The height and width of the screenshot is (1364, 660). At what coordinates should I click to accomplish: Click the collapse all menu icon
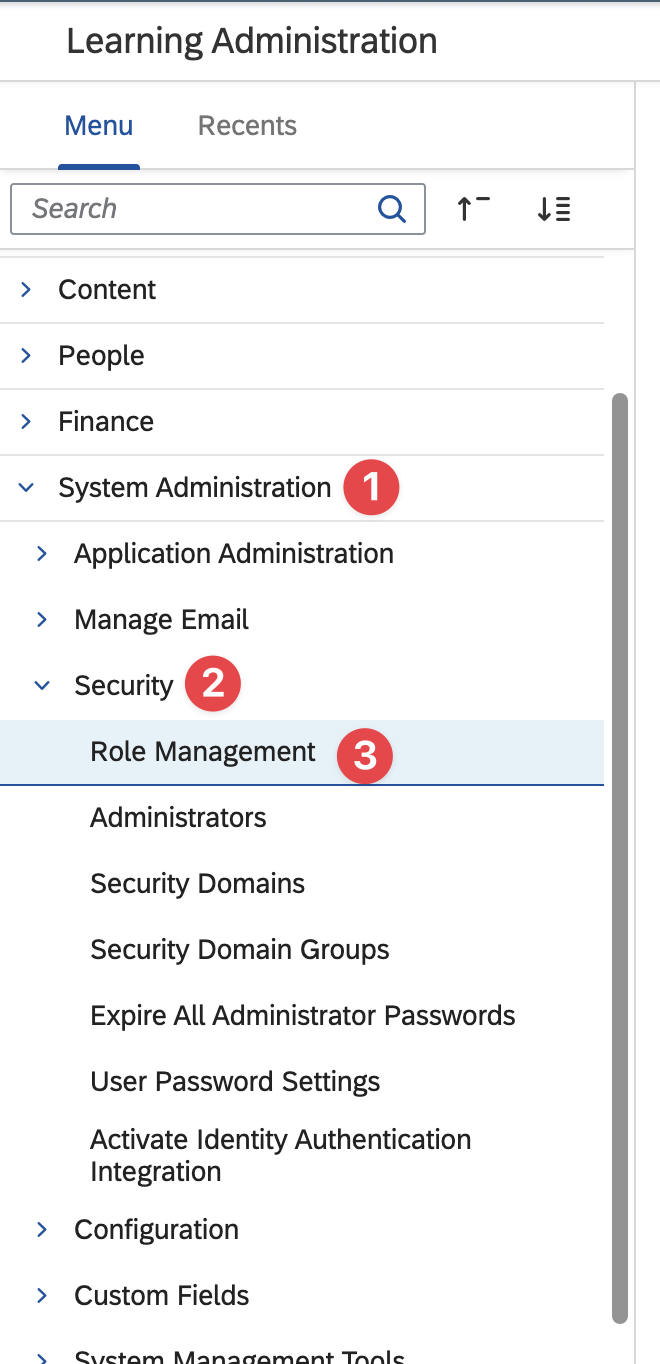pyautogui.click(x=473, y=208)
